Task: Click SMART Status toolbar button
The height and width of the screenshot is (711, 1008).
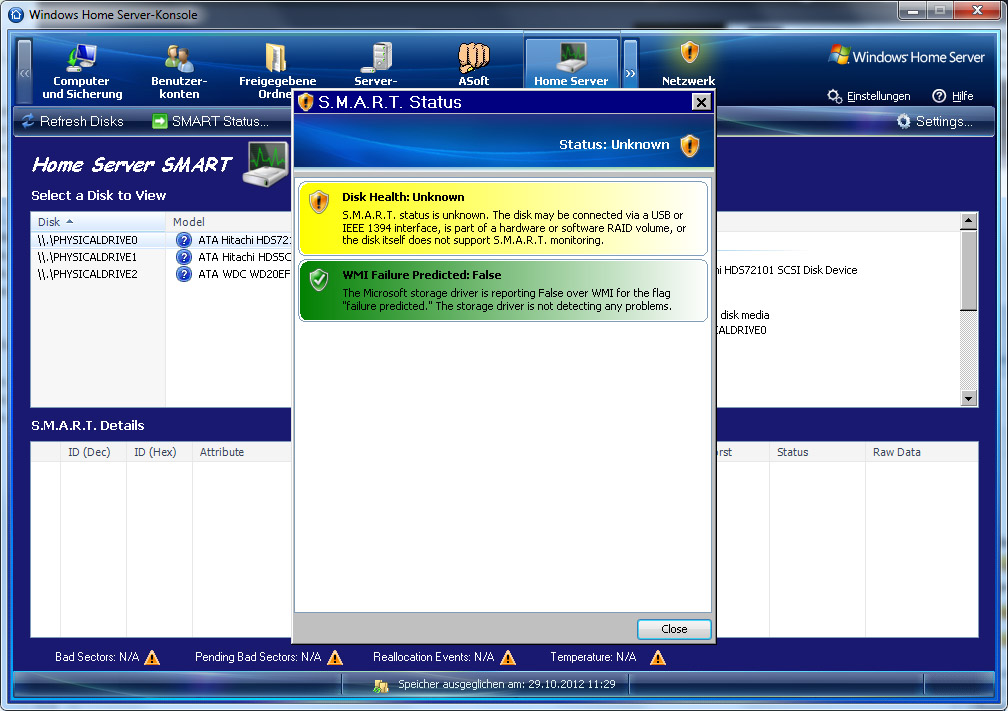Action: tap(210, 121)
